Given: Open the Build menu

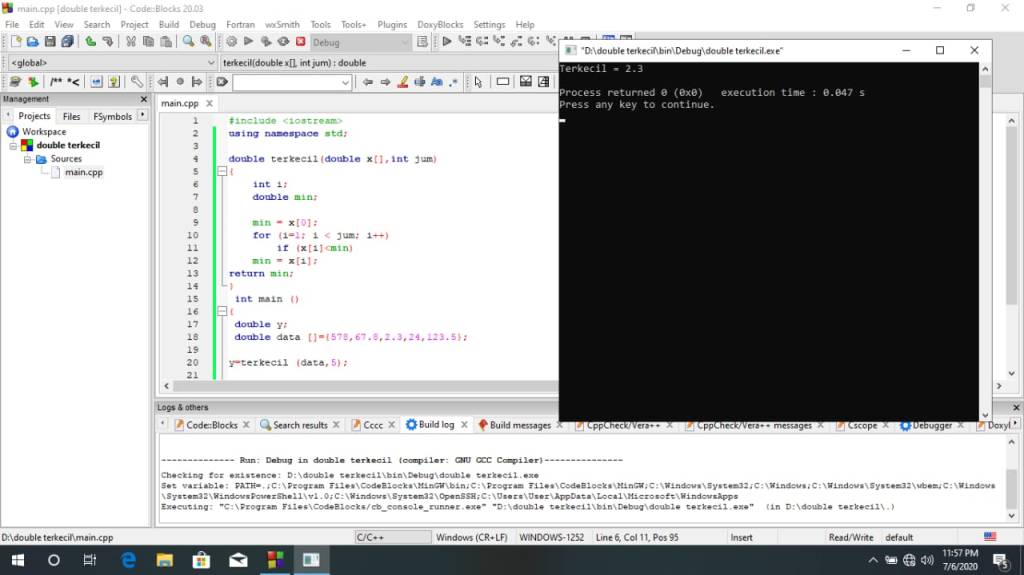Looking at the screenshot, I should (x=169, y=24).
